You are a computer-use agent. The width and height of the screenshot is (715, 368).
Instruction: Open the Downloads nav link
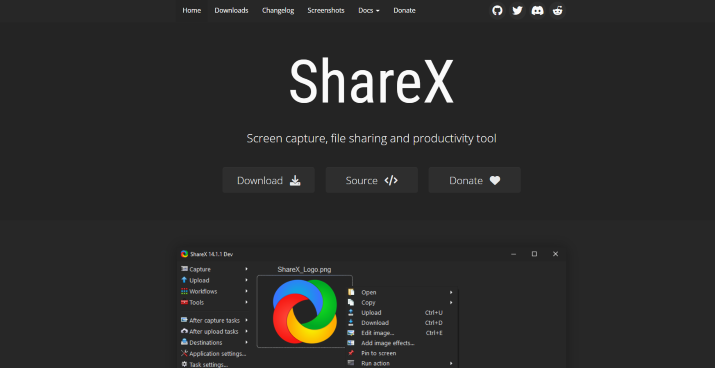click(x=231, y=10)
